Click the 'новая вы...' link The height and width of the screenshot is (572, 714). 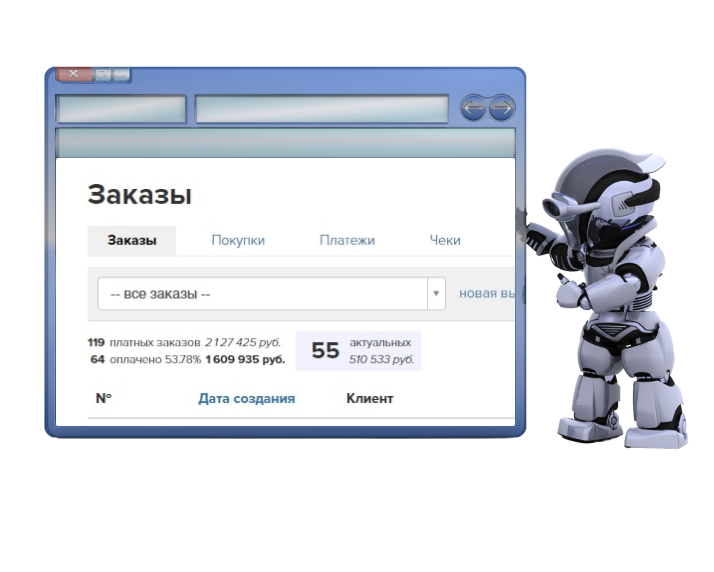point(486,294)
